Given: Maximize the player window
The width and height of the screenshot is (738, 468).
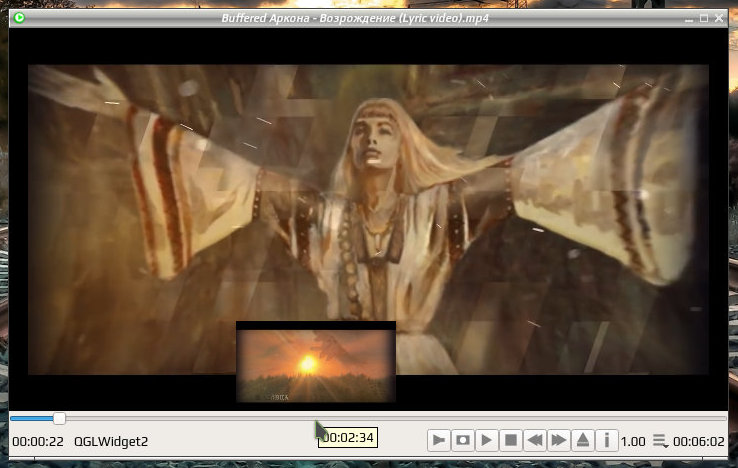Looking at the screenshot, I should click(704, 18).
